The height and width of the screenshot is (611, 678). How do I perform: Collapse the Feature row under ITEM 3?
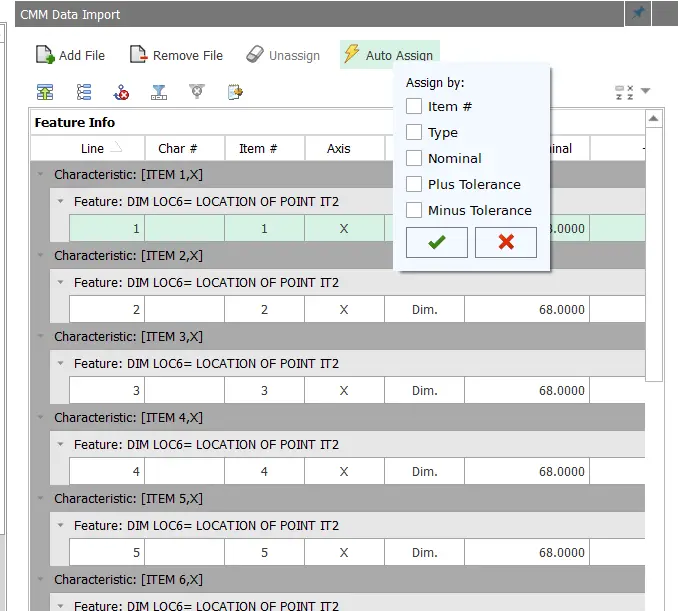[61, 364]
